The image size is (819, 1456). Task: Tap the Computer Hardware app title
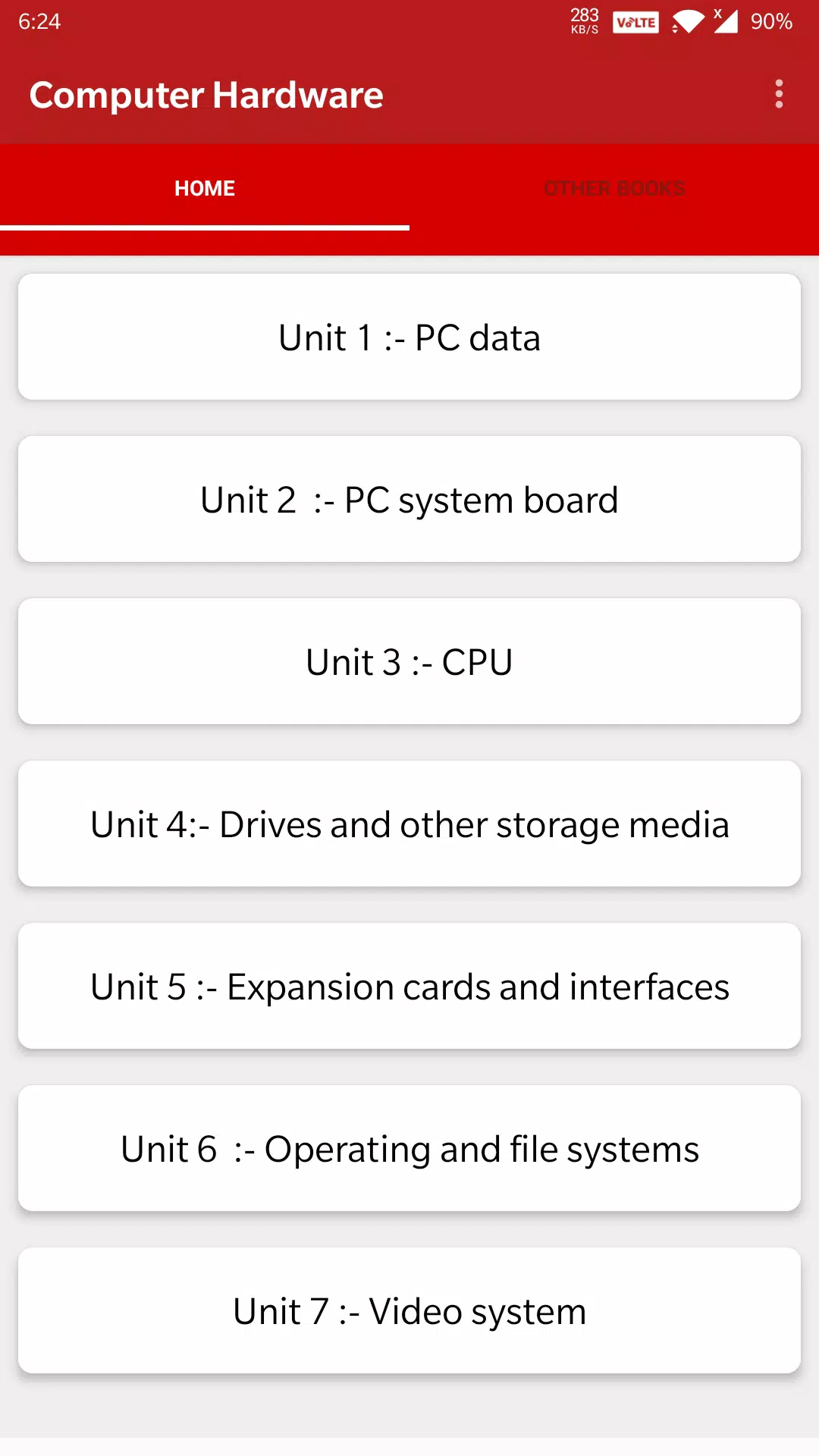click(206, 96)
